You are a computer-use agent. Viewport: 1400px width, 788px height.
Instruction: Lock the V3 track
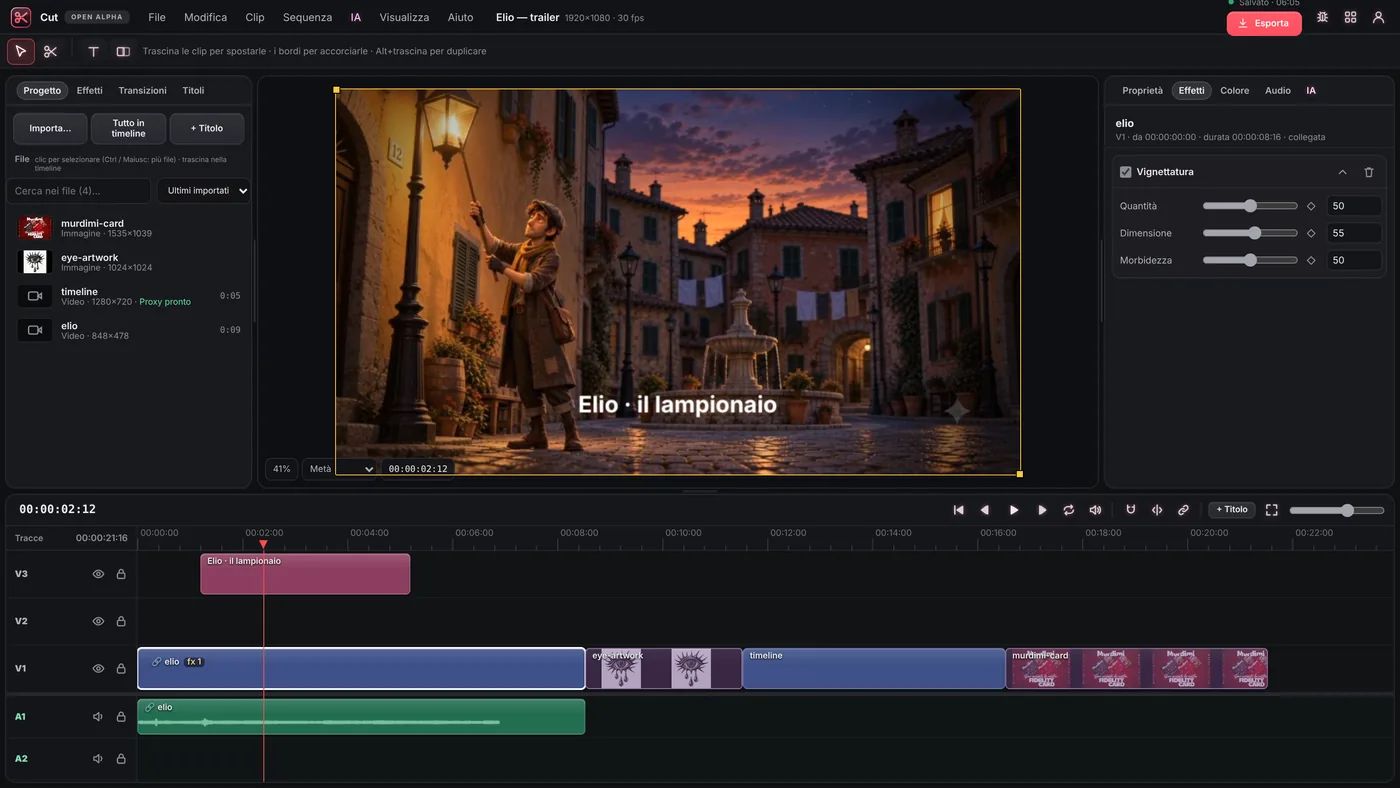121,574
